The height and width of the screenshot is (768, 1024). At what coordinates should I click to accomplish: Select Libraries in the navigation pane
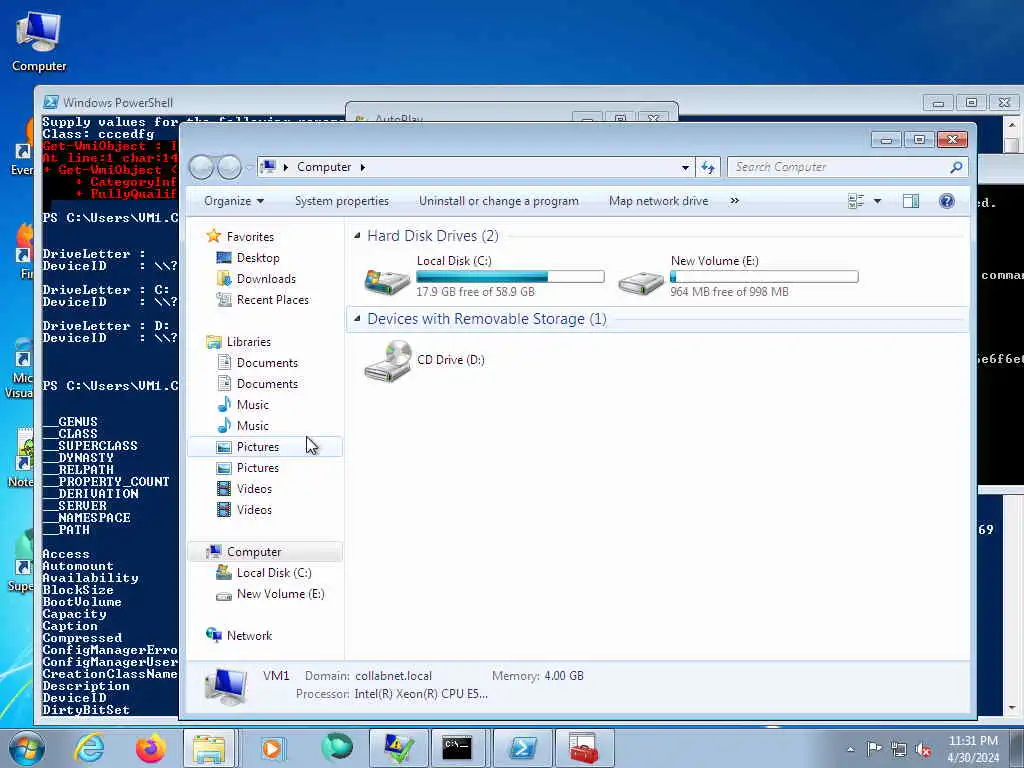[x=248, y=342]
